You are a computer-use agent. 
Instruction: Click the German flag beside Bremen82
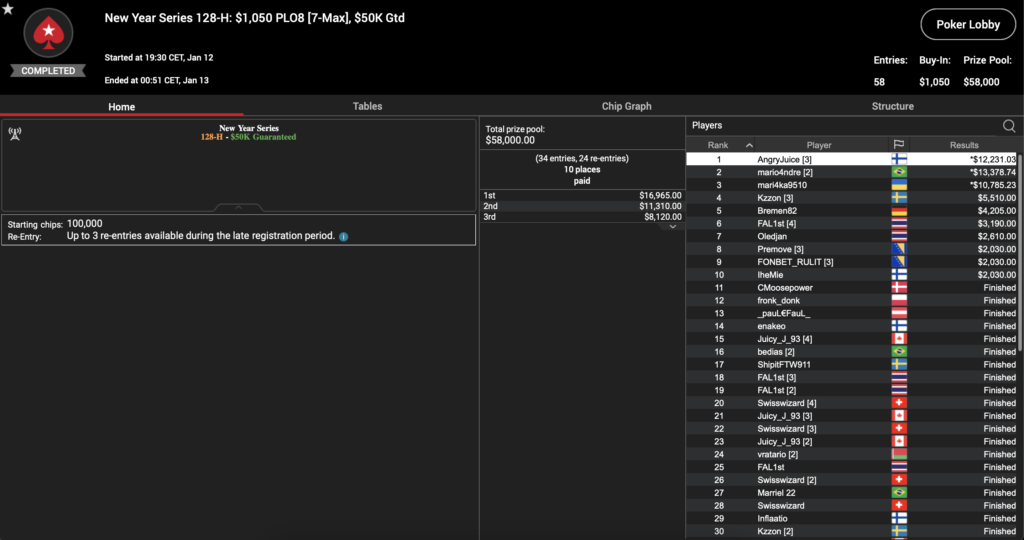(899, 211)
